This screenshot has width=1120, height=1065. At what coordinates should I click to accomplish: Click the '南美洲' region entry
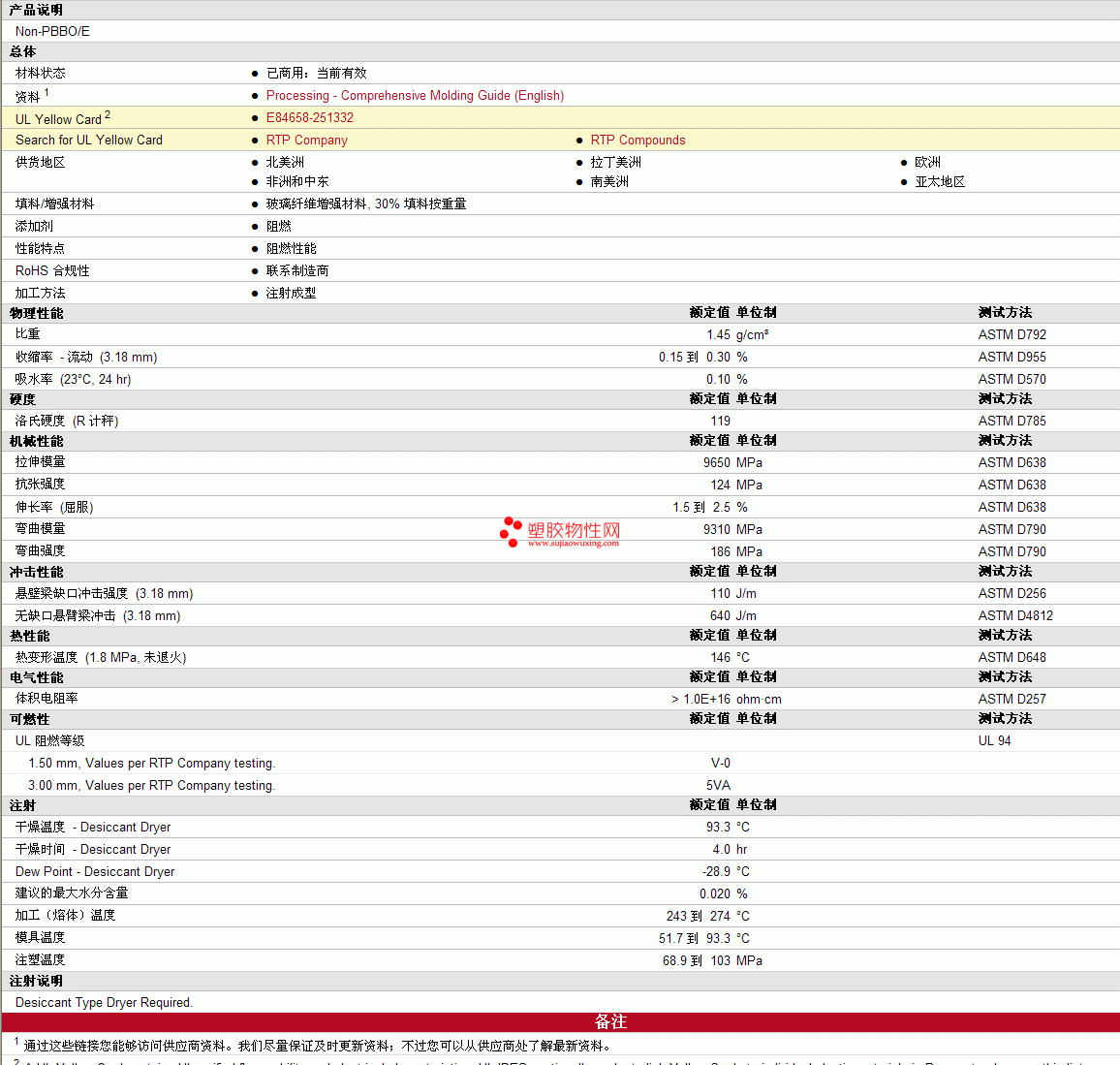(x=609, y=181)
